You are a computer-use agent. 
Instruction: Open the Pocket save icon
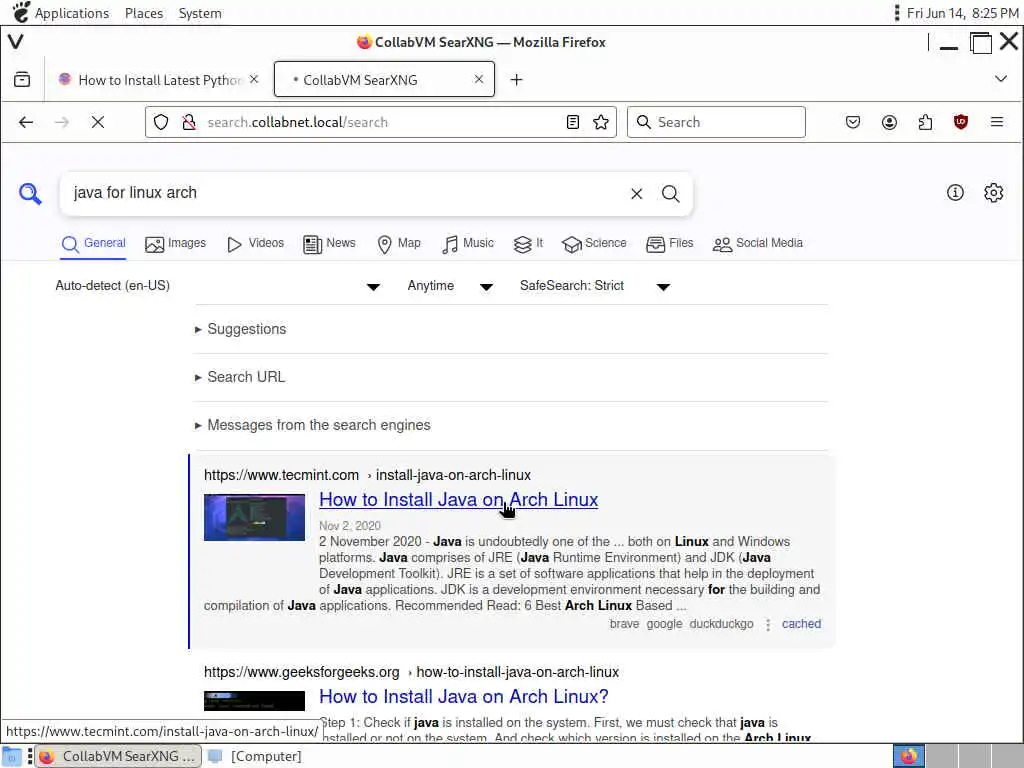click(x=853, y=122)
